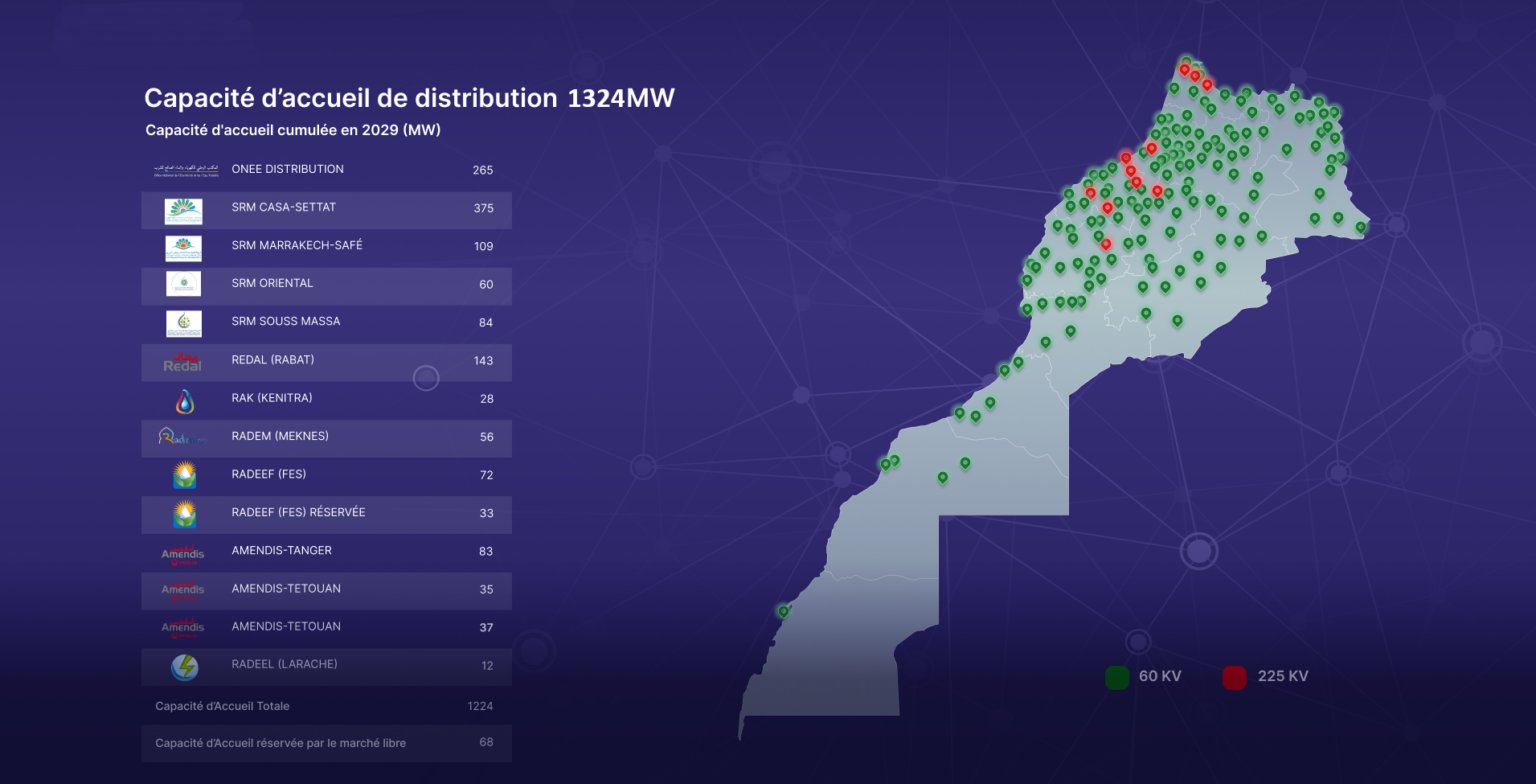Select the RAK Kenitra water drop logo
1536x784 pixels.
184,400
